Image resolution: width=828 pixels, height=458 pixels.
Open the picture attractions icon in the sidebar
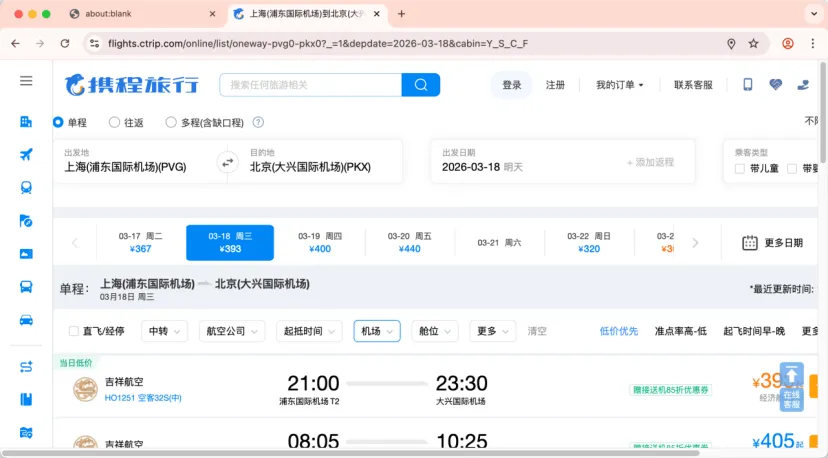pos(26,254)
